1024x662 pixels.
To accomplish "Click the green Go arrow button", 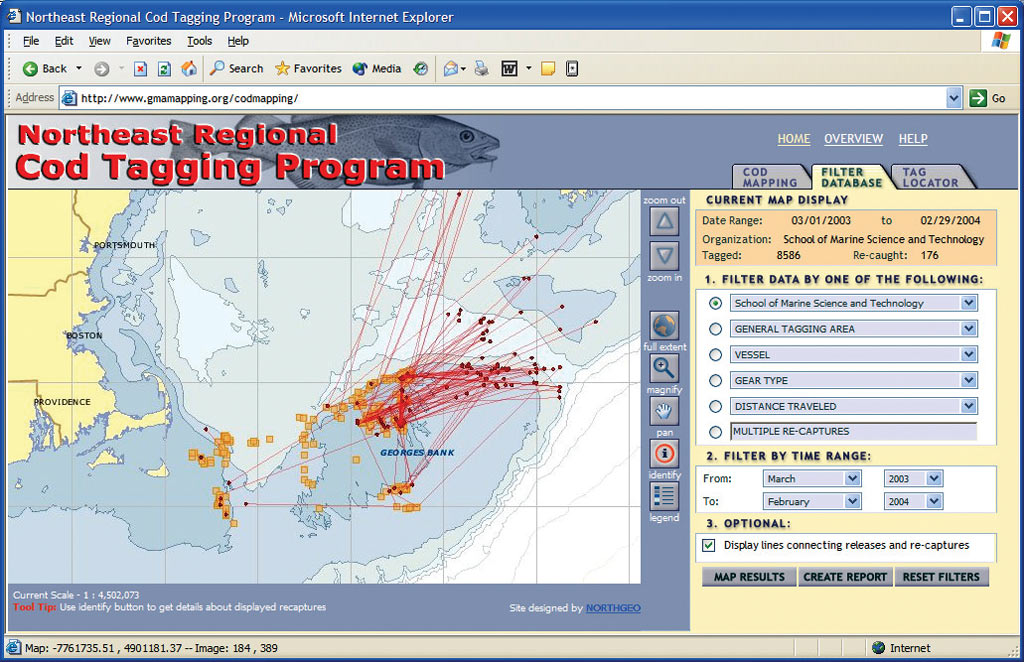I will [978, 99].
